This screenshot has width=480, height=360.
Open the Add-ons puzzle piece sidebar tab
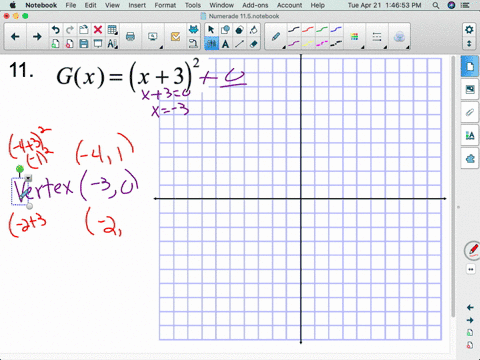[x=470, y=158]
